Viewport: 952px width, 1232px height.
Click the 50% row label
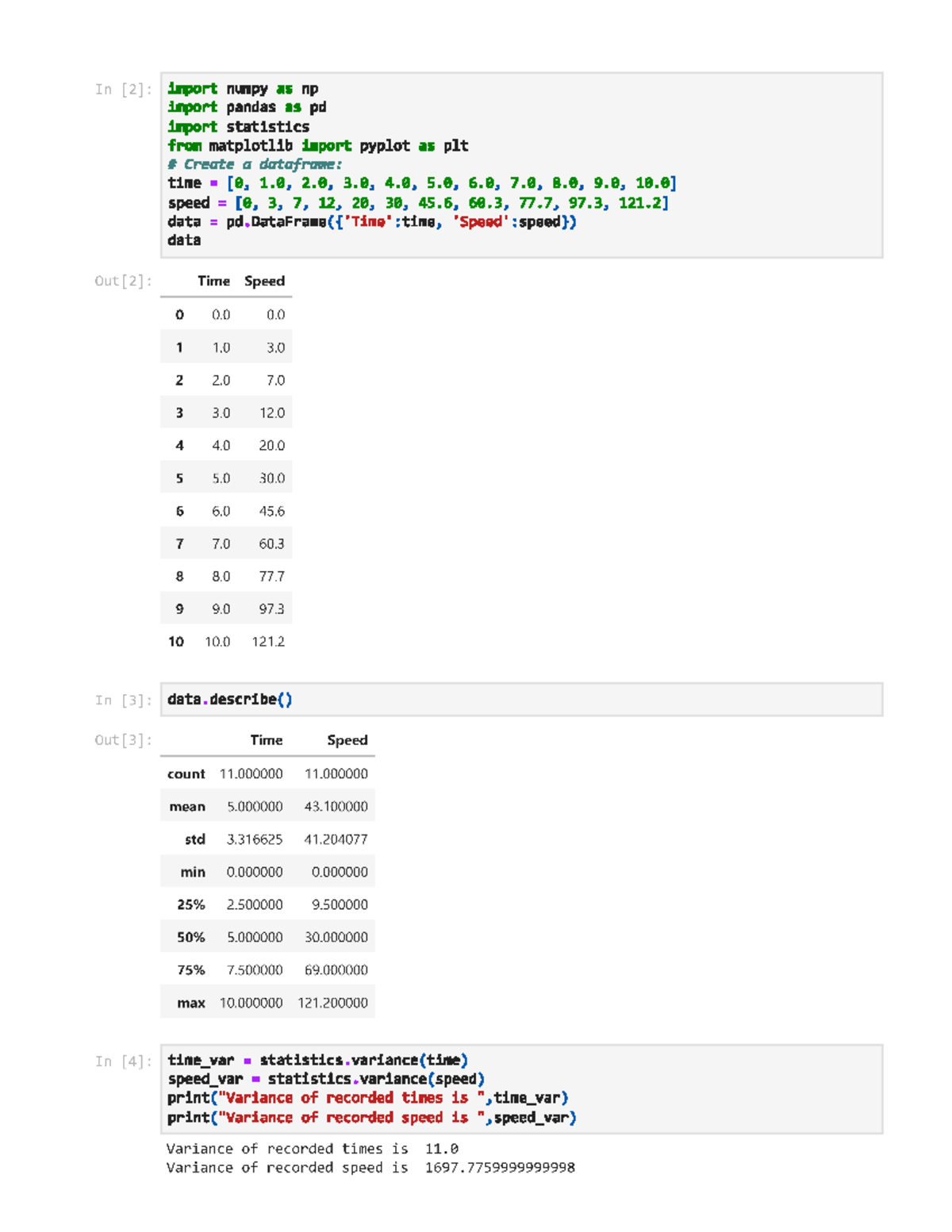coord(191,938)
